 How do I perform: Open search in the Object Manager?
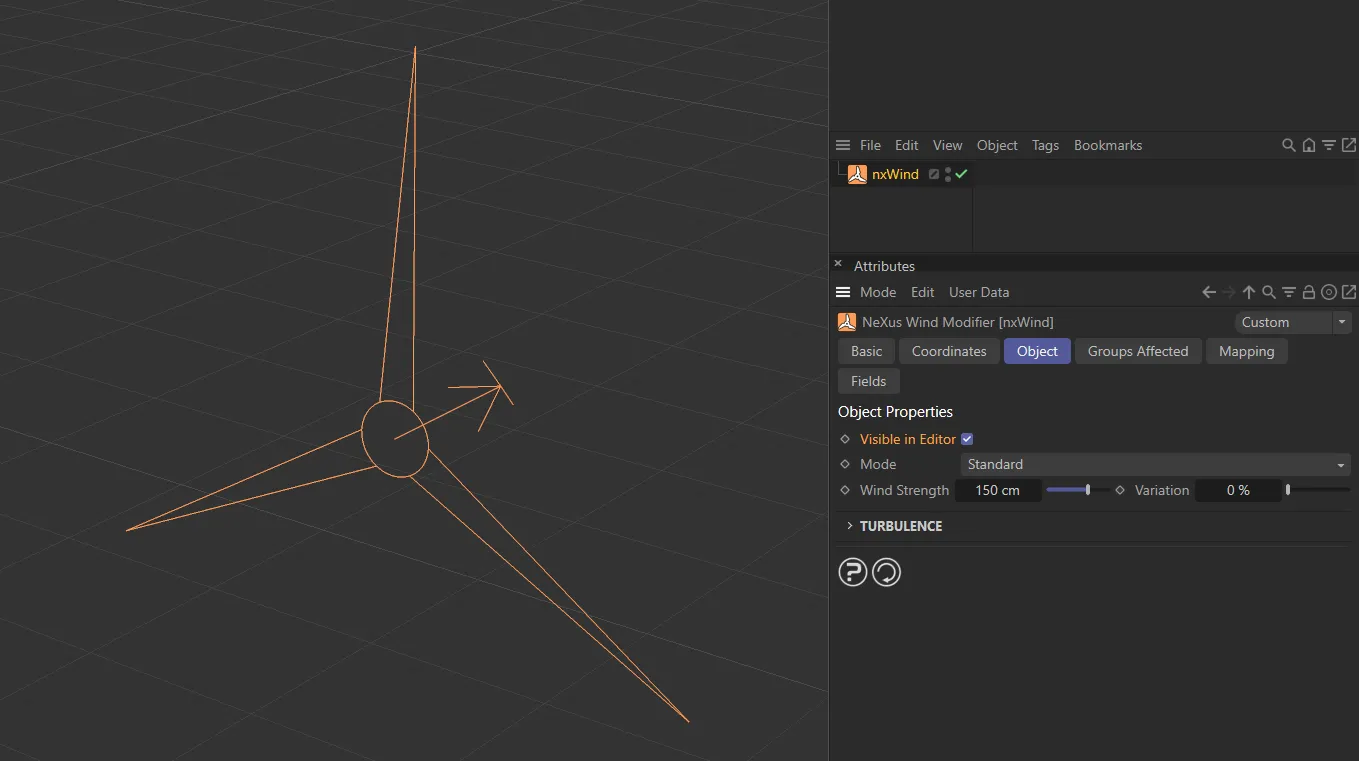[1288, 145]
